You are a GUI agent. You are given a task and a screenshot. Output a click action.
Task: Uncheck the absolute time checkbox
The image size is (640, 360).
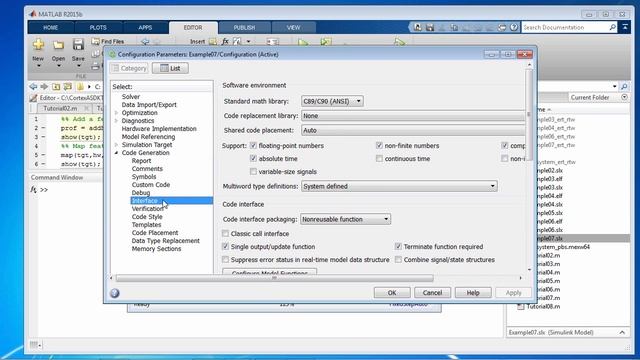(x=253, y=158)
